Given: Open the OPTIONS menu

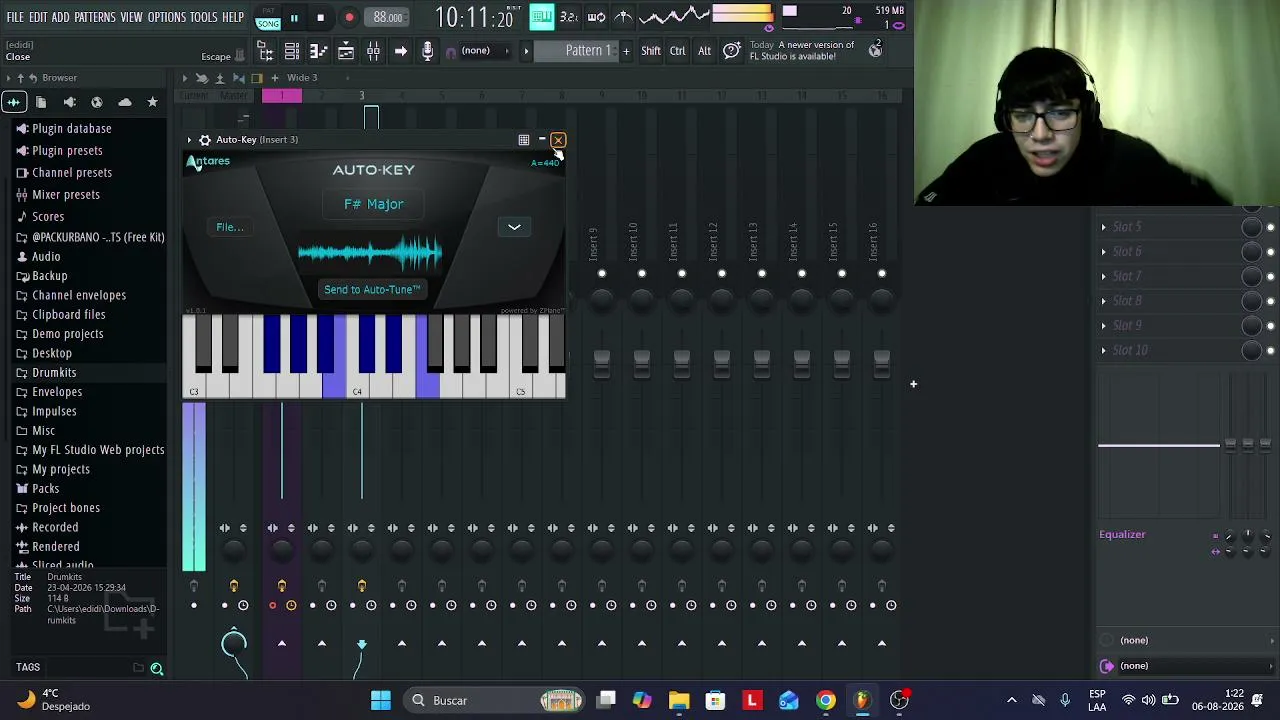Looking at the screenshot, I should click(x=167, y=18).
